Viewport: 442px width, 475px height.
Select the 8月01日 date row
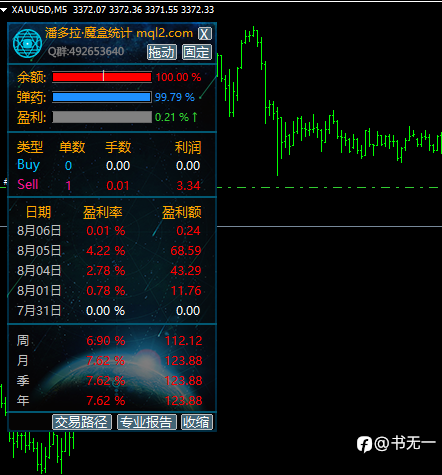click(39, 291)
